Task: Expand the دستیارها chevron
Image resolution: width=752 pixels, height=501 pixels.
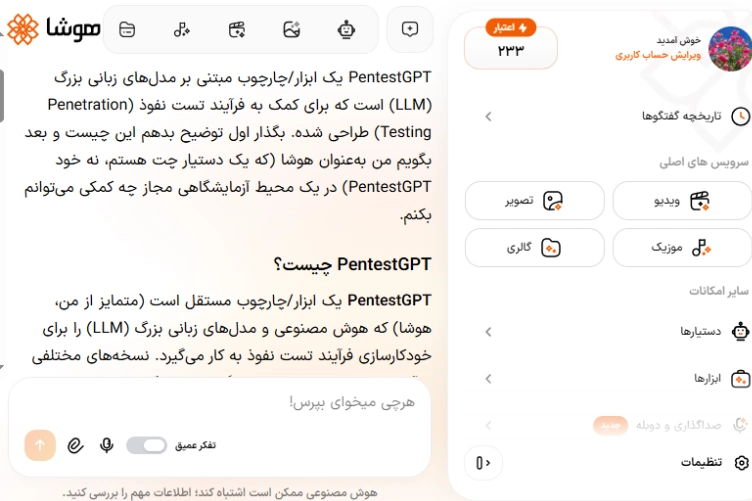Action: click(488, 331)
